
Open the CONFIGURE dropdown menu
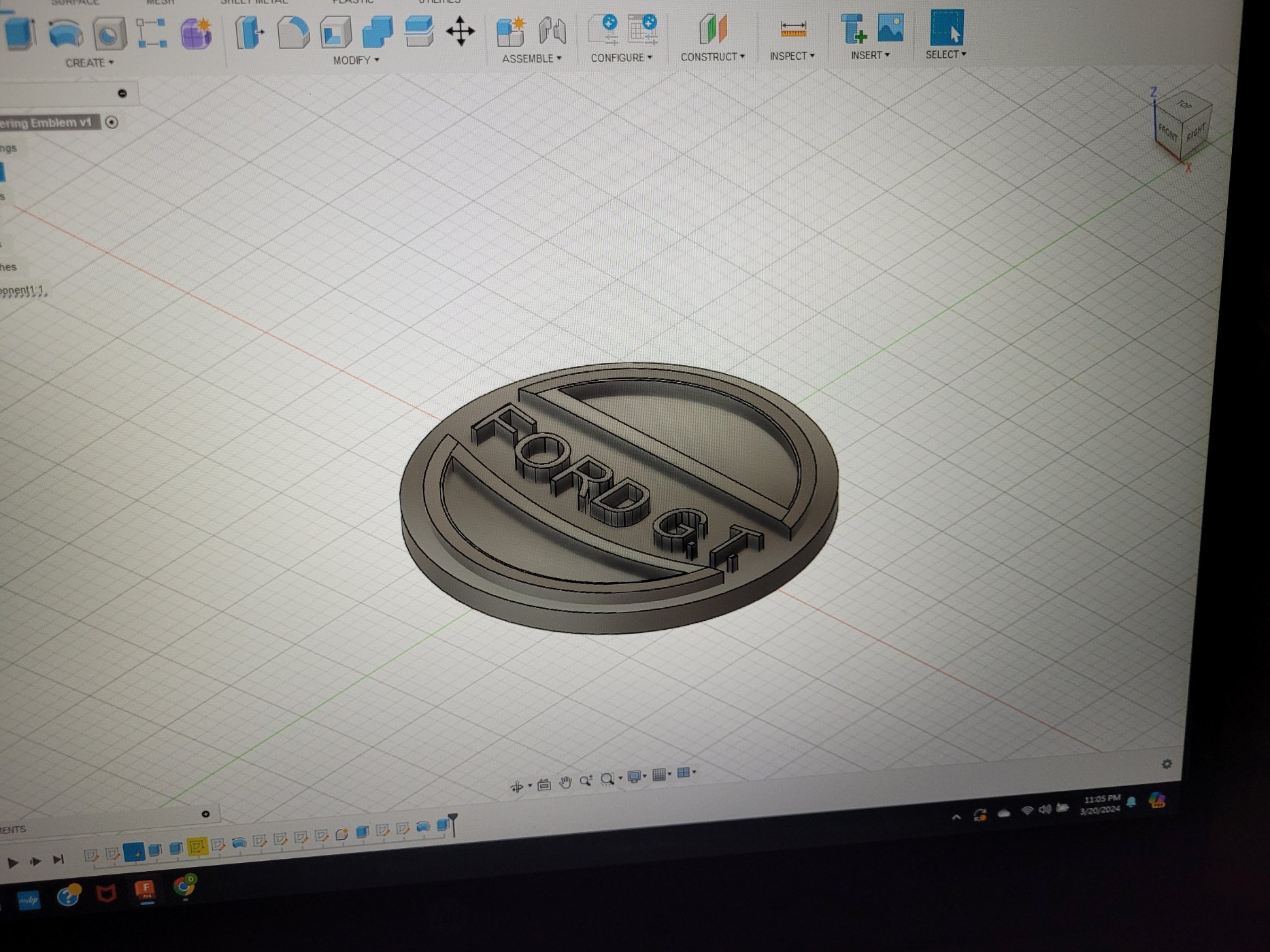click(621, 58)
